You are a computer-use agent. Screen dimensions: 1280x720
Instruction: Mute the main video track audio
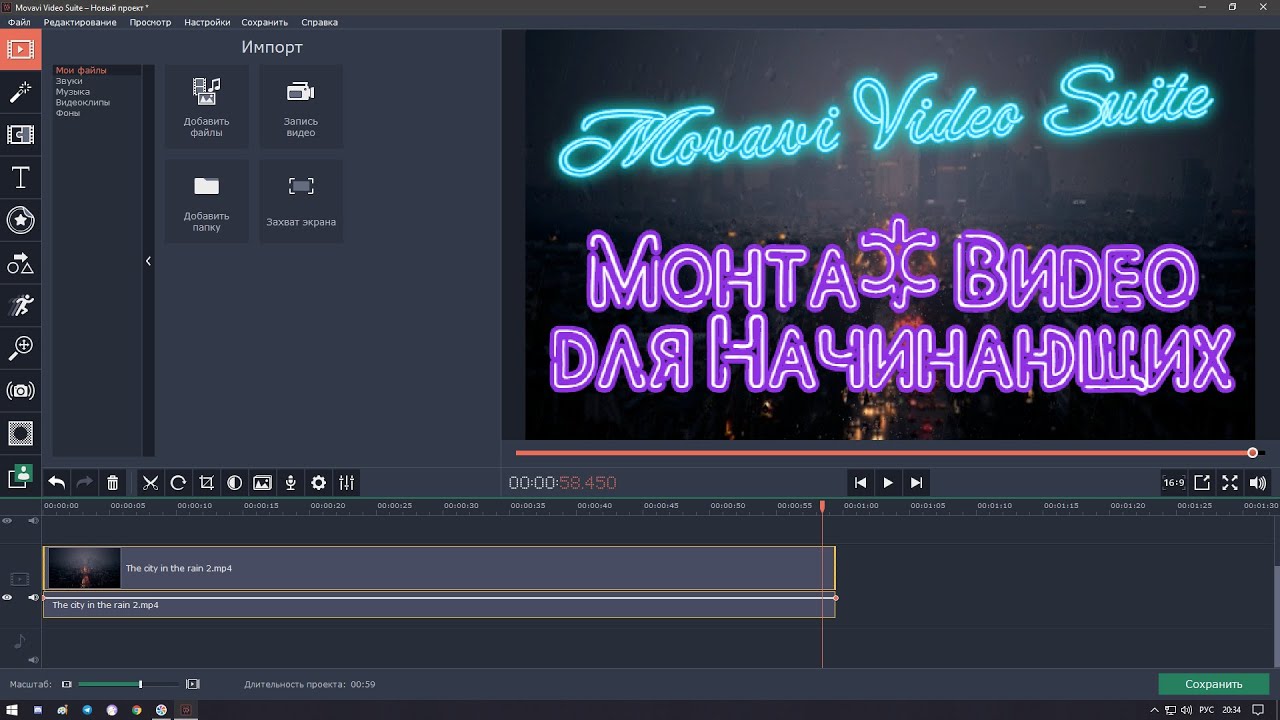click(33, 598)
